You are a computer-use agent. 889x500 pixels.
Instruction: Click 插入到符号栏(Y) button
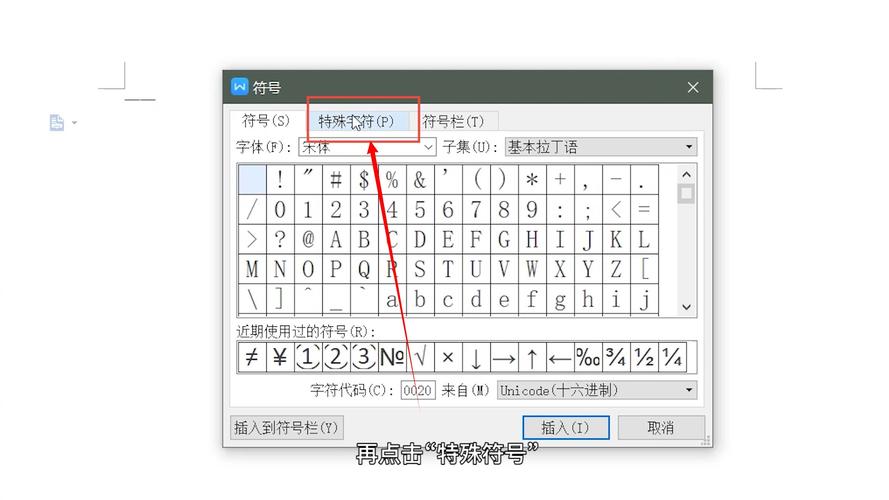pyautogui.click(x=286, y=427)
